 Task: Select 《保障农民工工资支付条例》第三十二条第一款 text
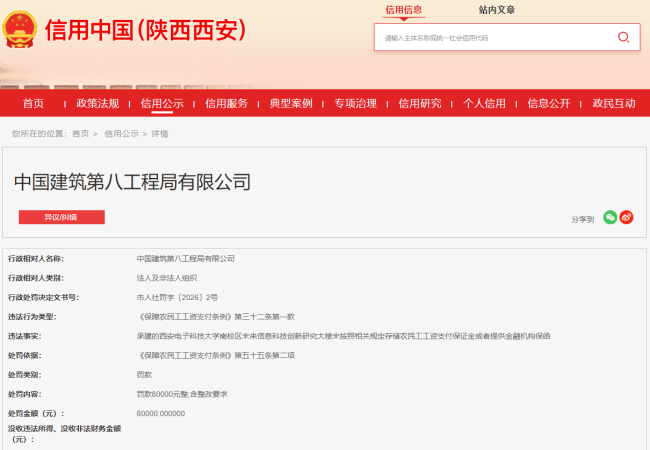point(216,317)
